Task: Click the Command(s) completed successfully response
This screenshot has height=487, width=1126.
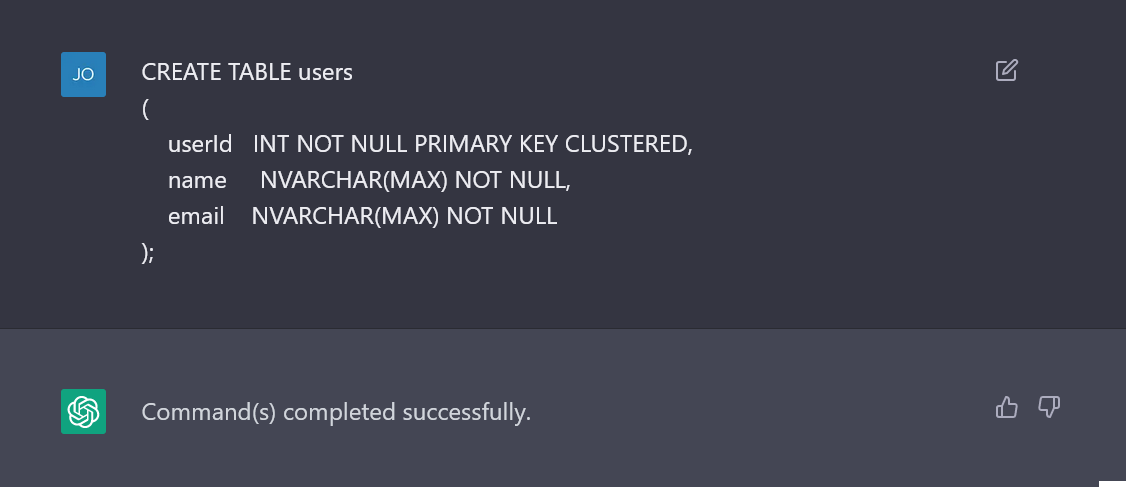Action: 336,412
